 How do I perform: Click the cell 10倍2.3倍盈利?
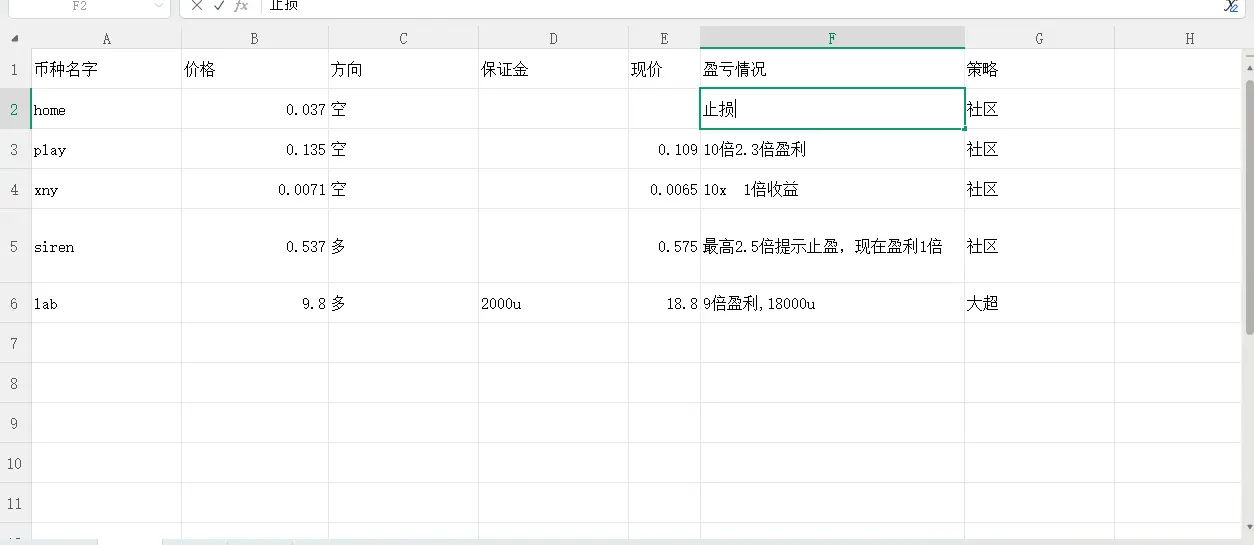pyautogui.click(x=832, y=149)
